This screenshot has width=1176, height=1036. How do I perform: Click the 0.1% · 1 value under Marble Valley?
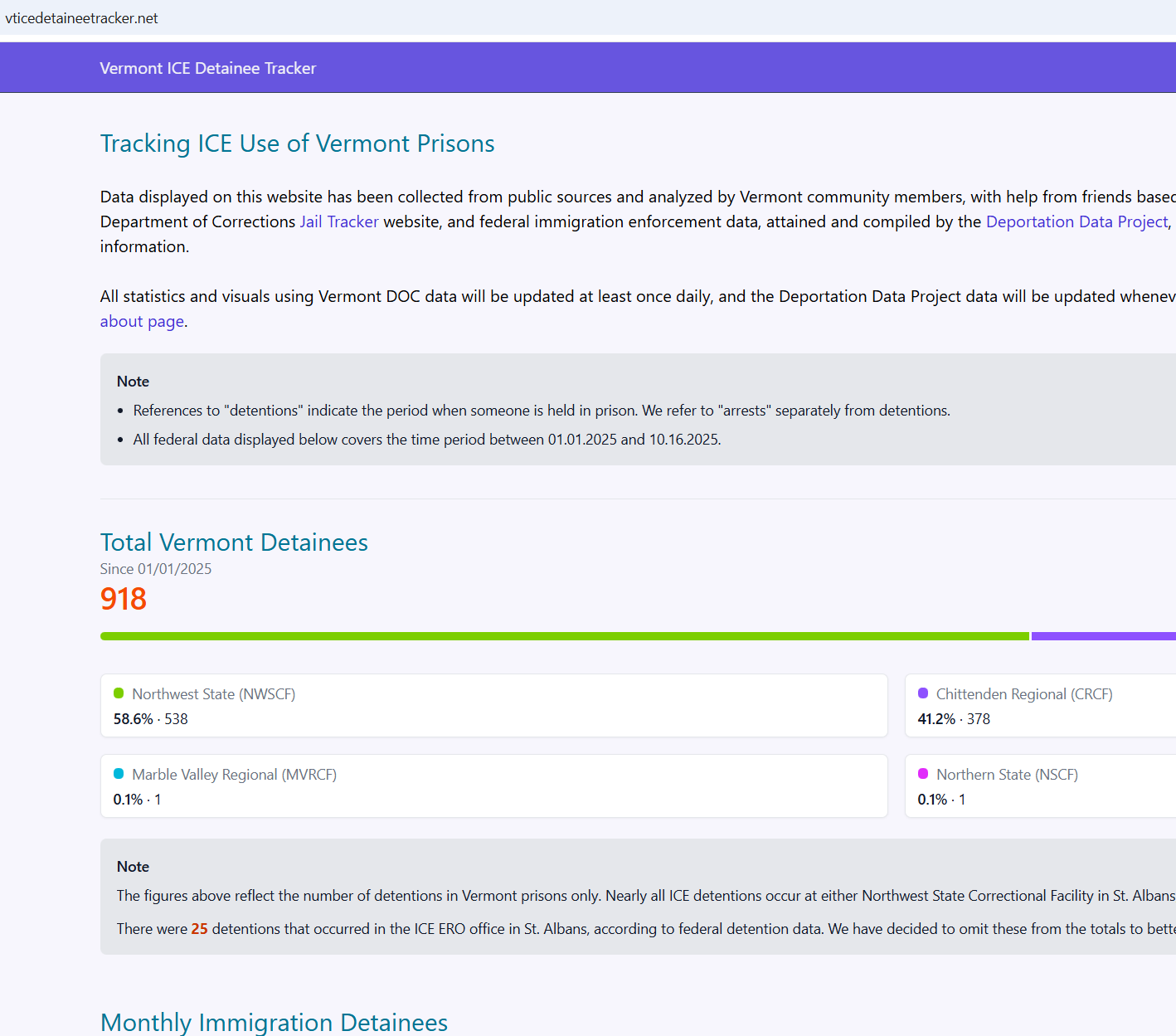point(137,800)
